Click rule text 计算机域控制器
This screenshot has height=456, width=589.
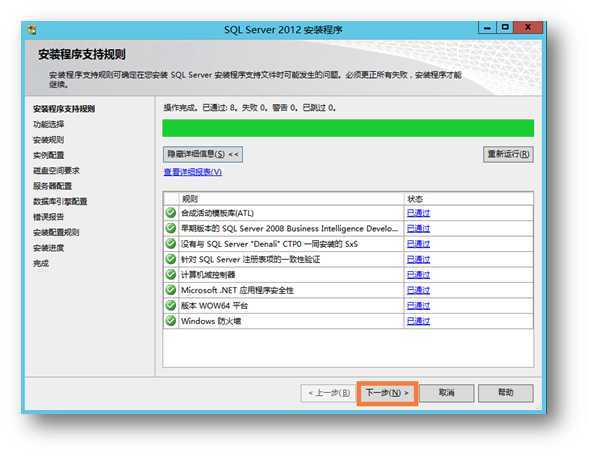(x=208, y=275)
